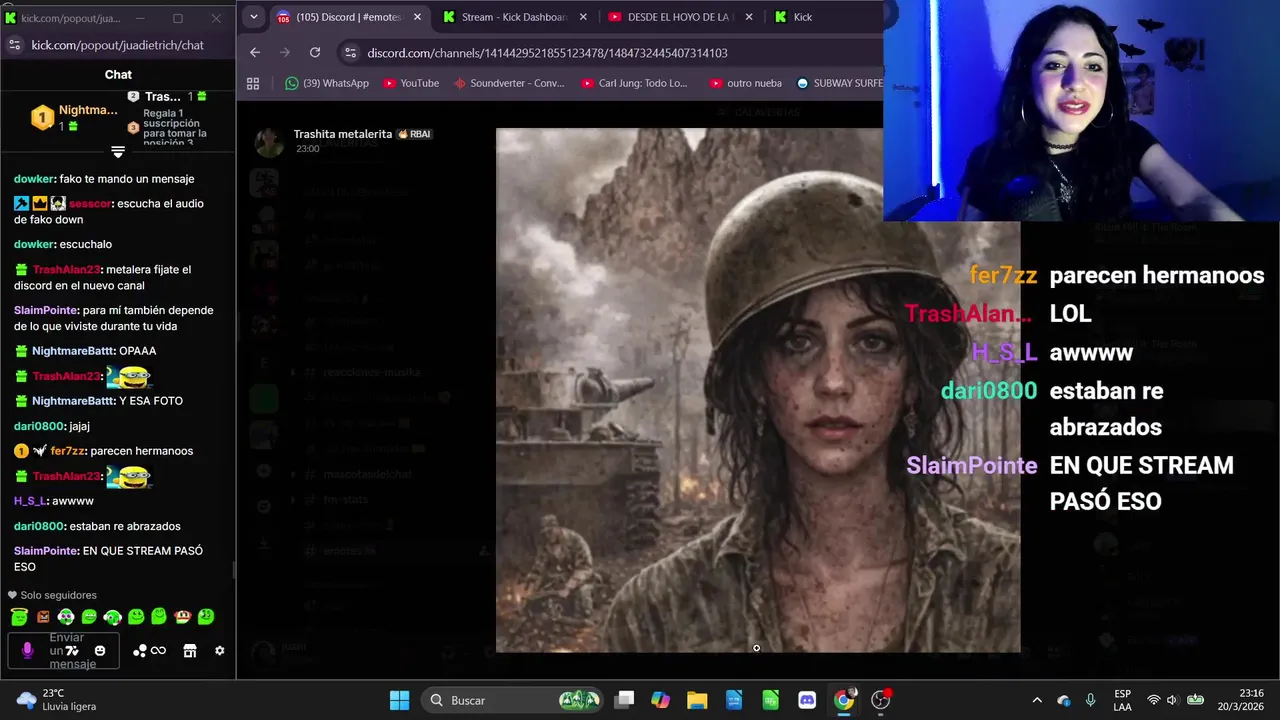Open the Chrome apps grid in bookmarks bar
The image size is (1280, 720).
coord(253,83)
